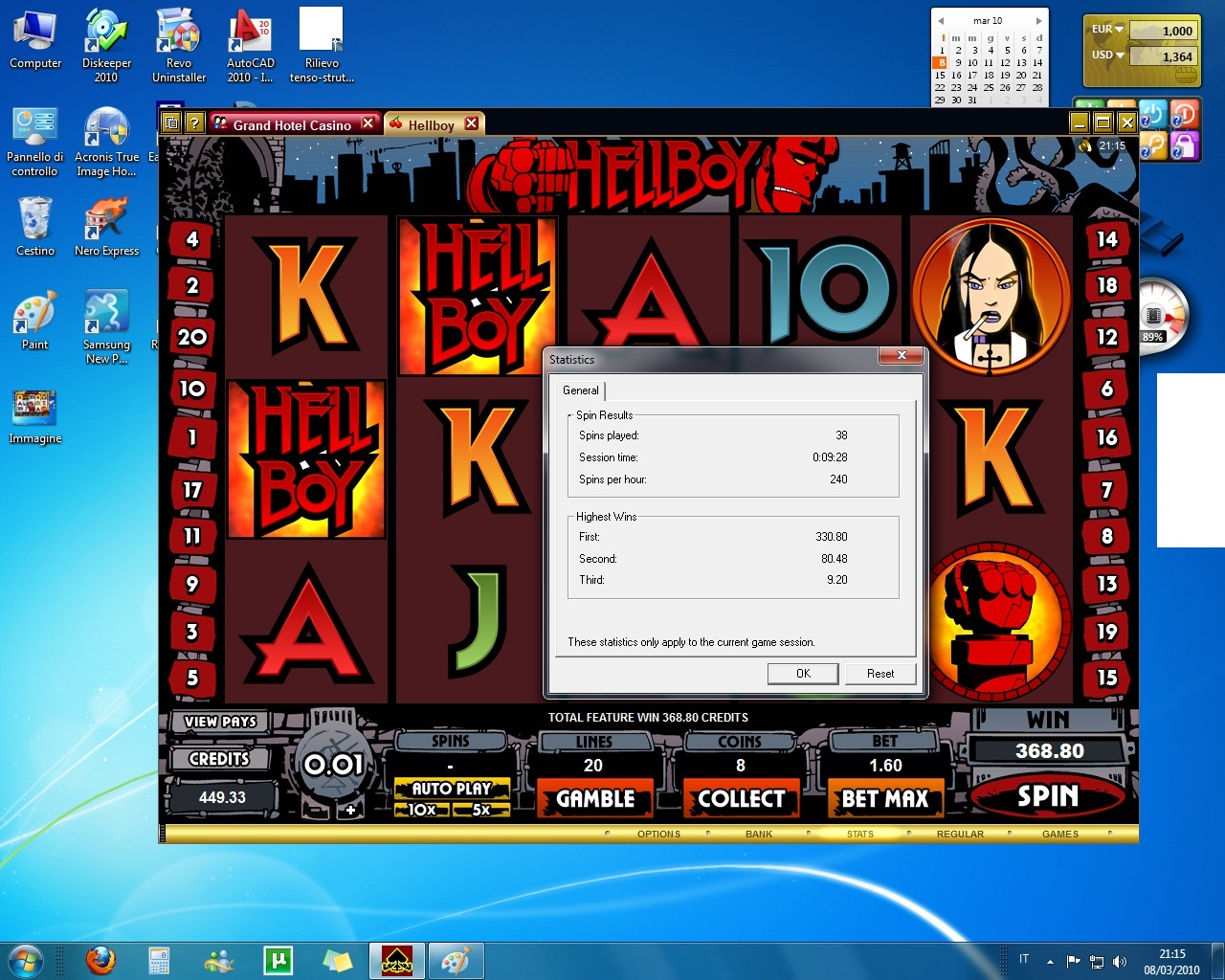Image resolution: width=1225 pixels, height=980 pixels.
Task: Open the STATS menu in bottom bar
Action: 860,835
